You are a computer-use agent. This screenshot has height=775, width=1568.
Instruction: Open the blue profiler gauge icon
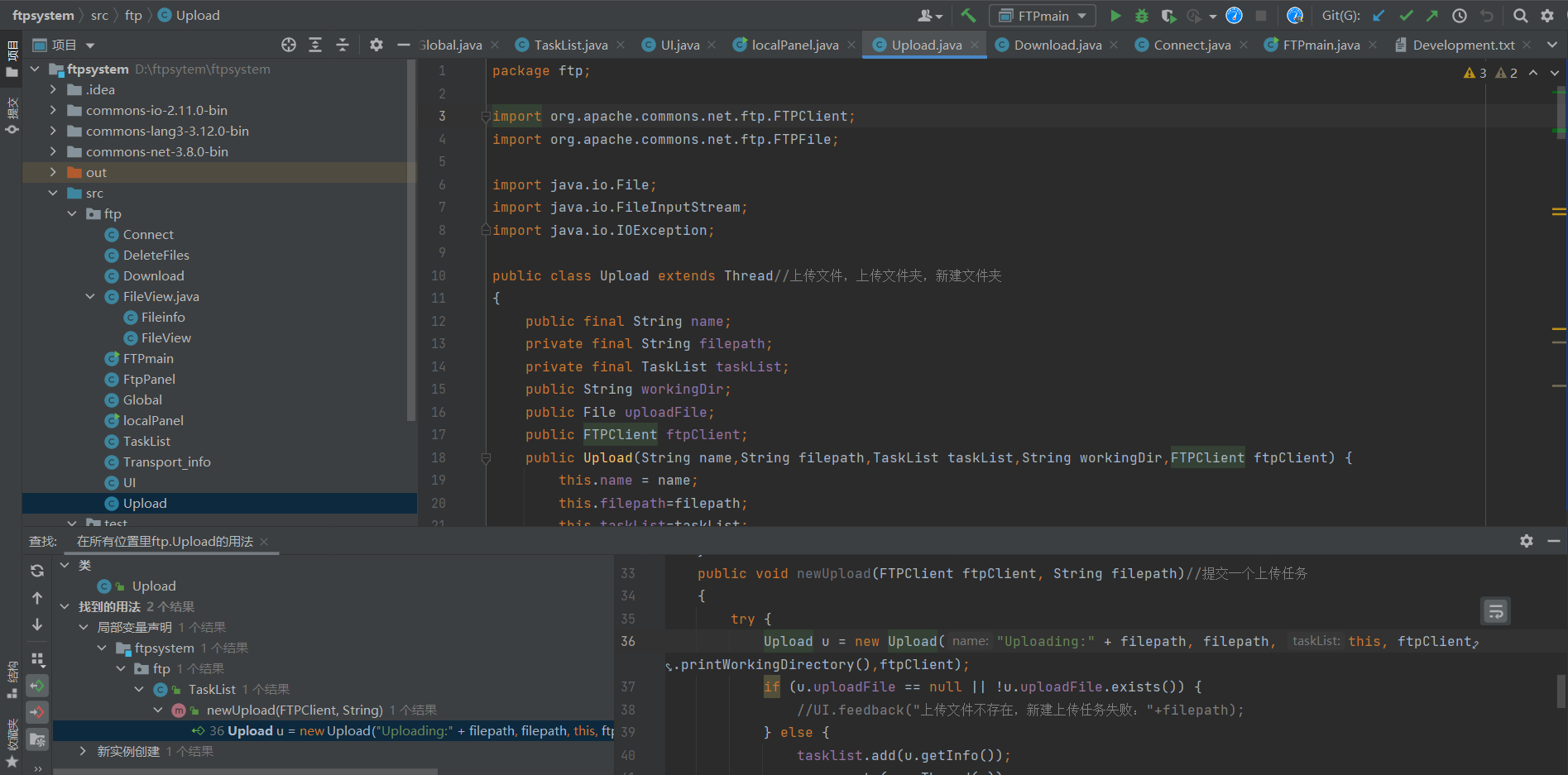1234,15
